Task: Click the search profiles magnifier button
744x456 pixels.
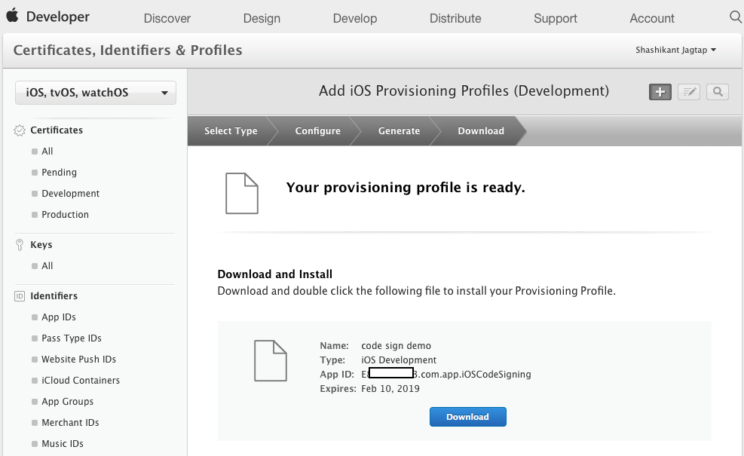Action: [717, 92]
